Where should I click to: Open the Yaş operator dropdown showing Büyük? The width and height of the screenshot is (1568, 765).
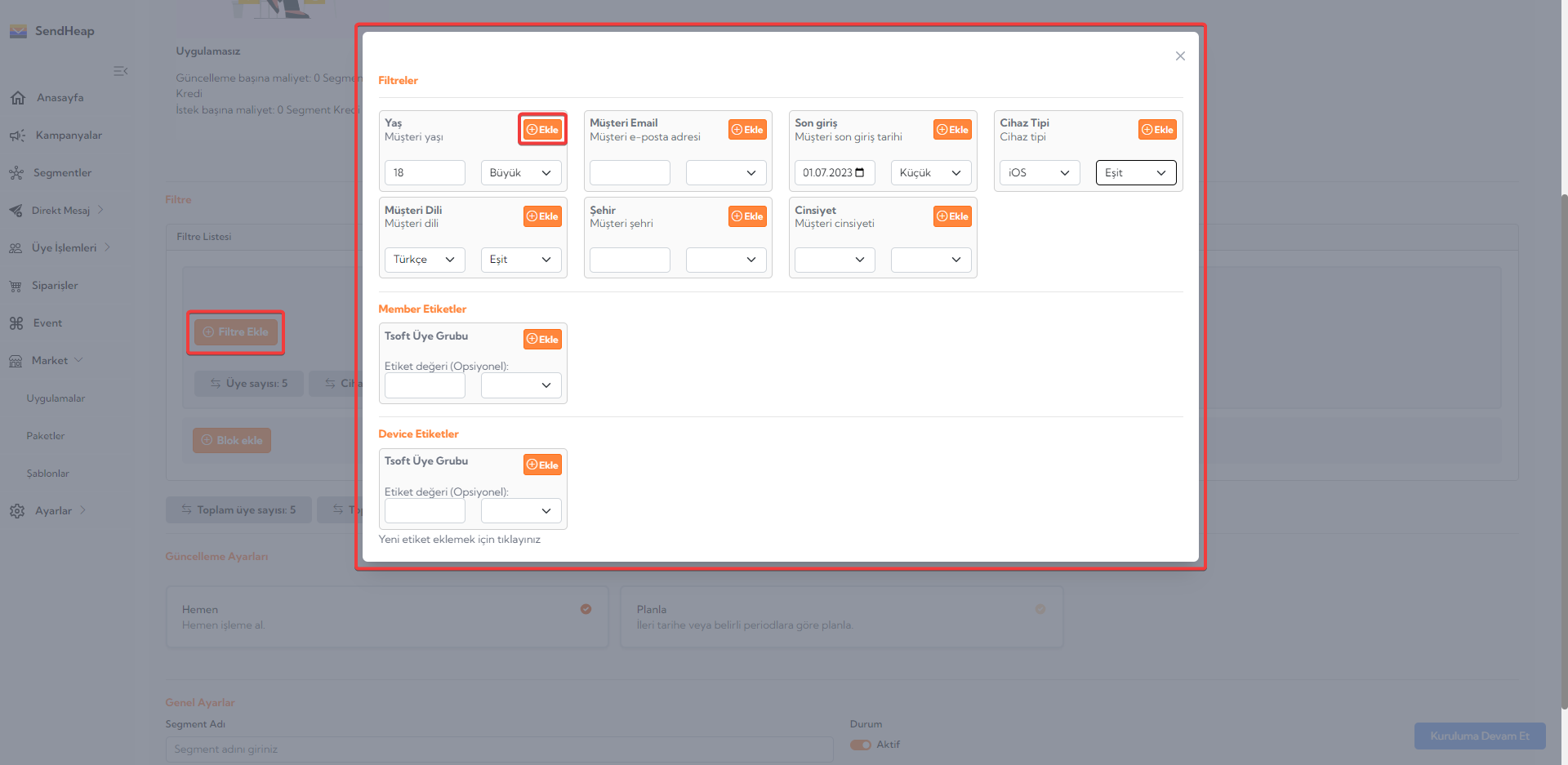pos(521,173)
